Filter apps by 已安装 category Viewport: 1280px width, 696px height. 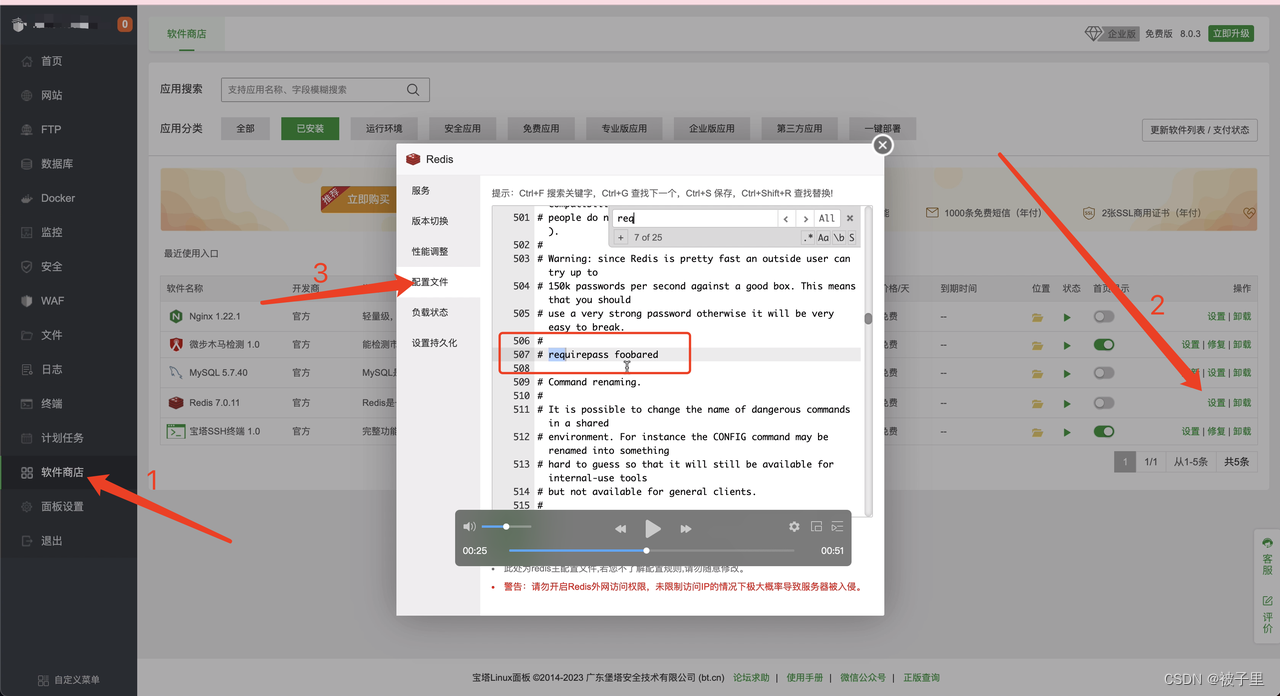[x=310, y=128]
